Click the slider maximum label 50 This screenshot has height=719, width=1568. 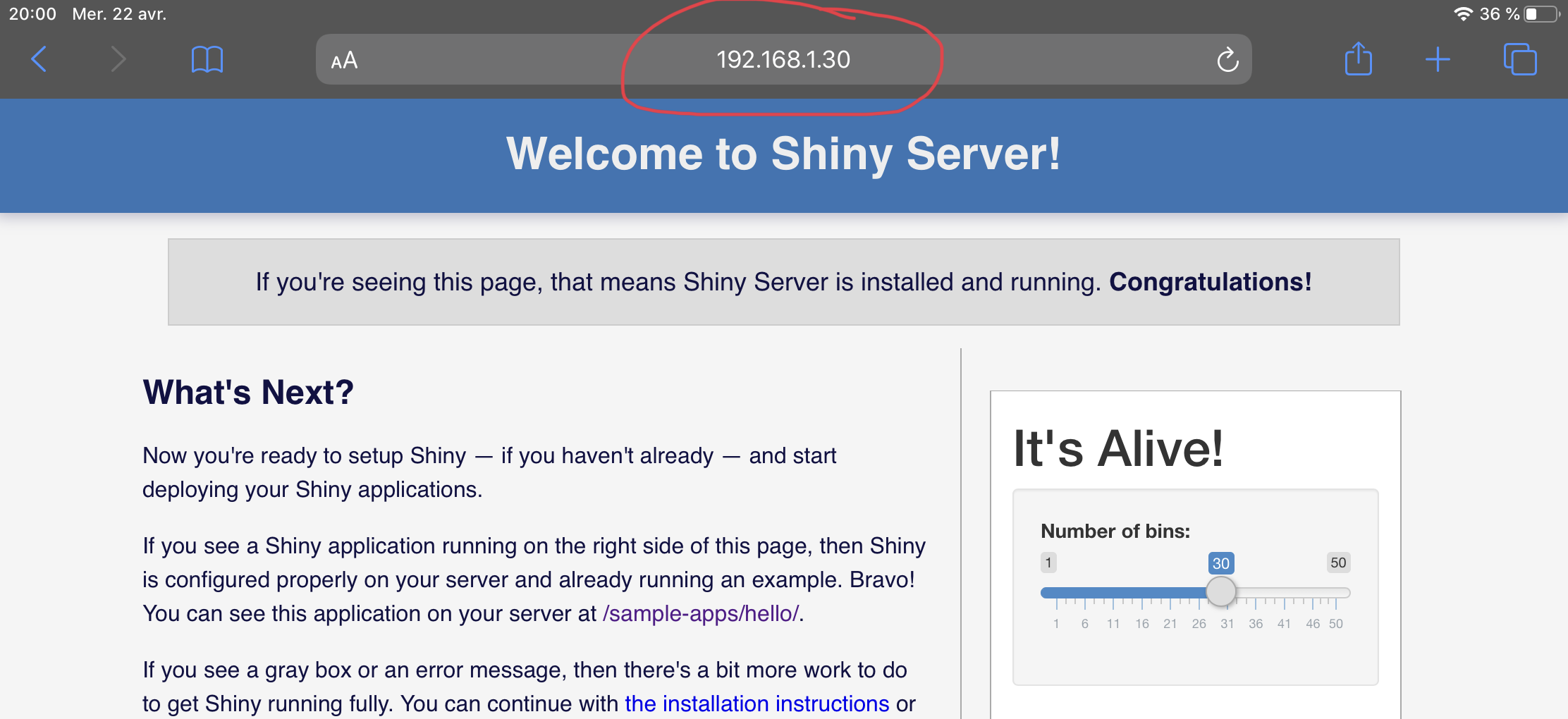coord(1337,563)
